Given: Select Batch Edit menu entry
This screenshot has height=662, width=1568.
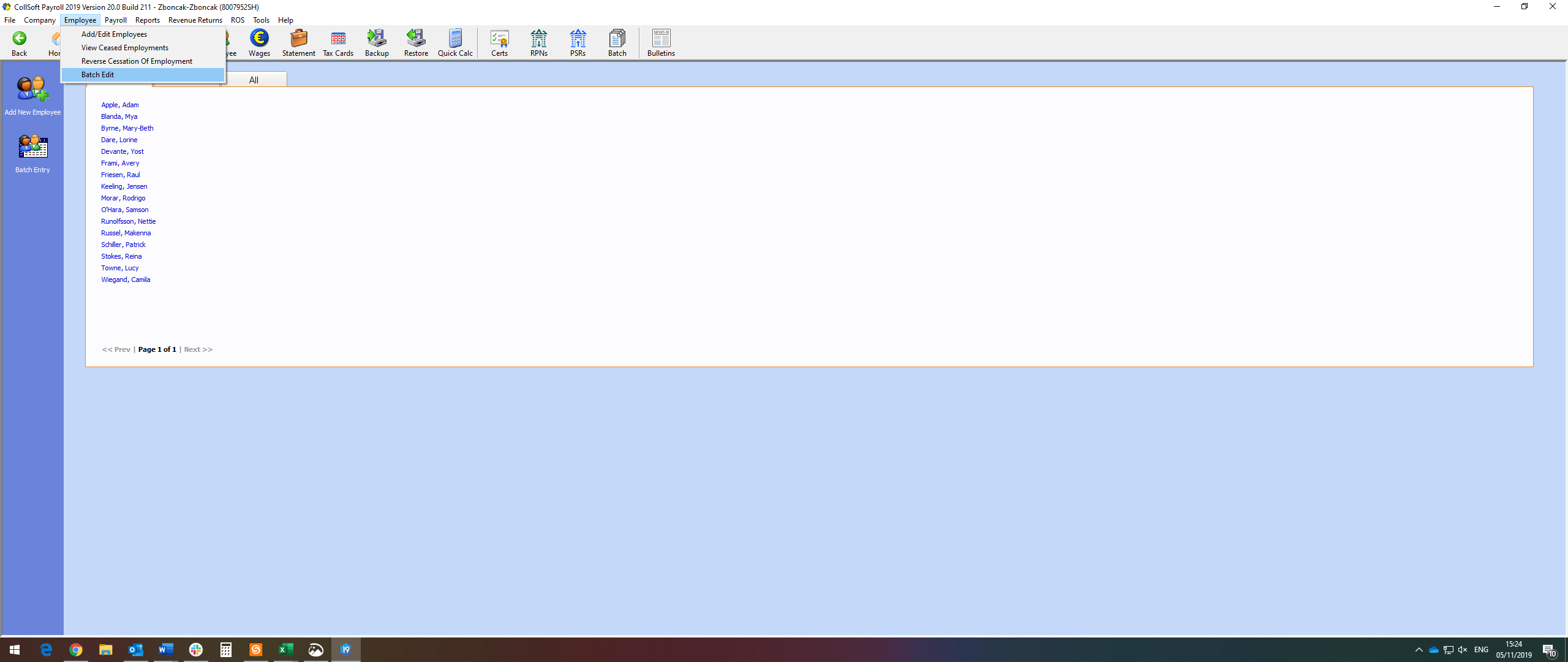Looking at the screenshot, I should (x=97, y=75).
